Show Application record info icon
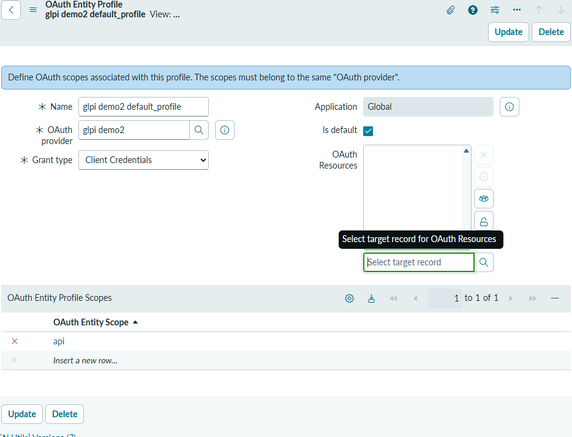This screenshot has height=437, width=572. 509,107
